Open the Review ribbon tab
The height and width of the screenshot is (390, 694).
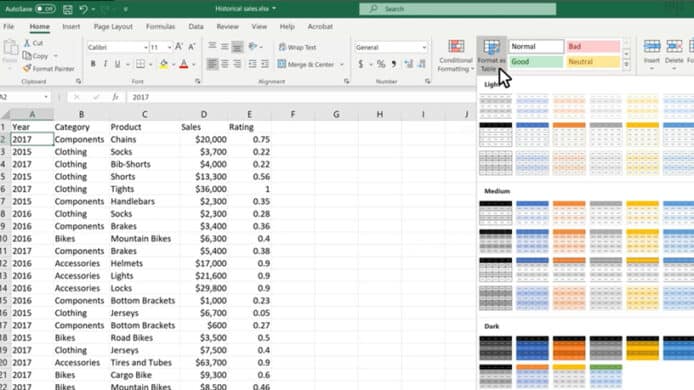[227, 27]
